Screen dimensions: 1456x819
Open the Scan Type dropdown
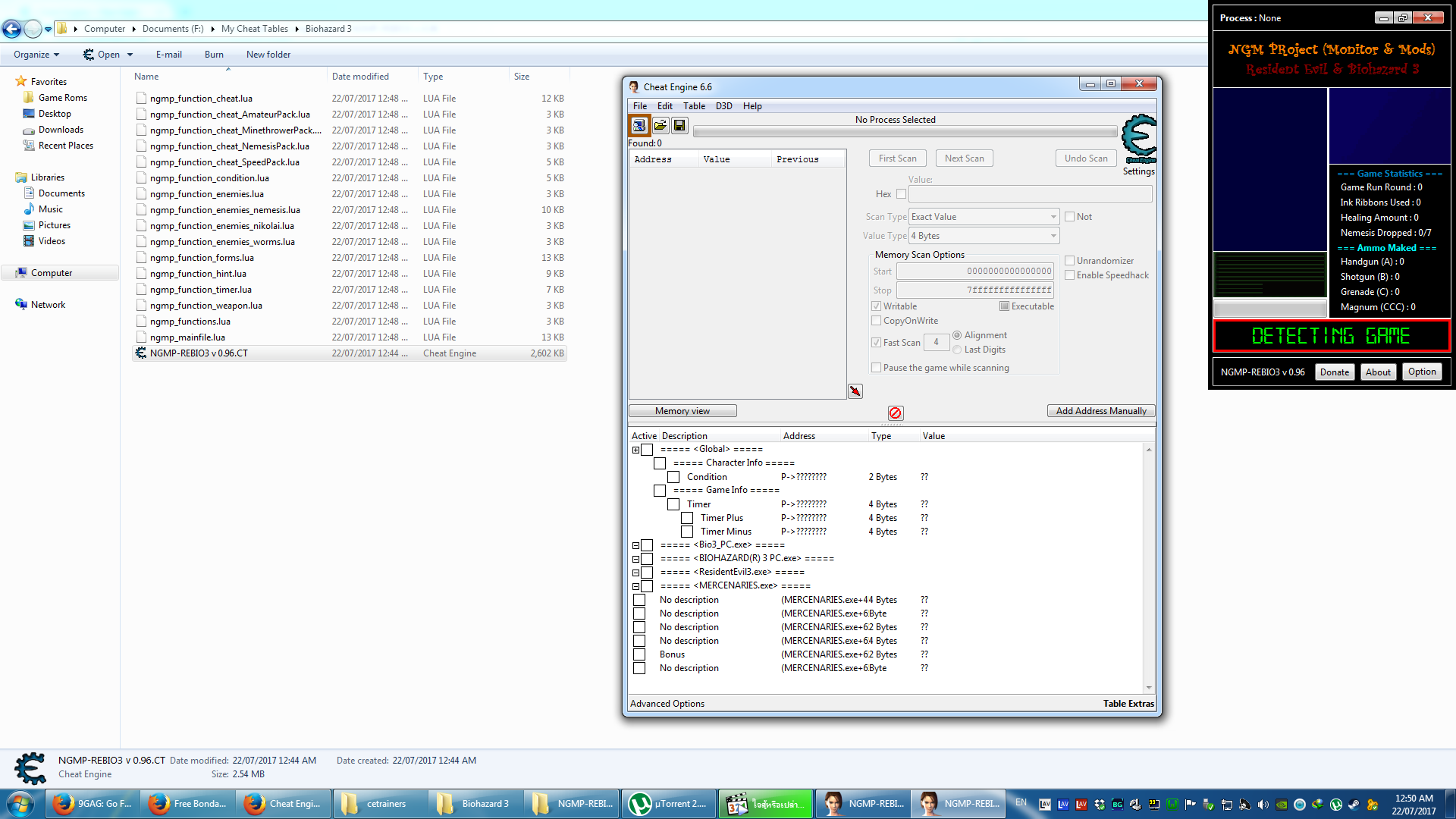(x=984, y=217)
